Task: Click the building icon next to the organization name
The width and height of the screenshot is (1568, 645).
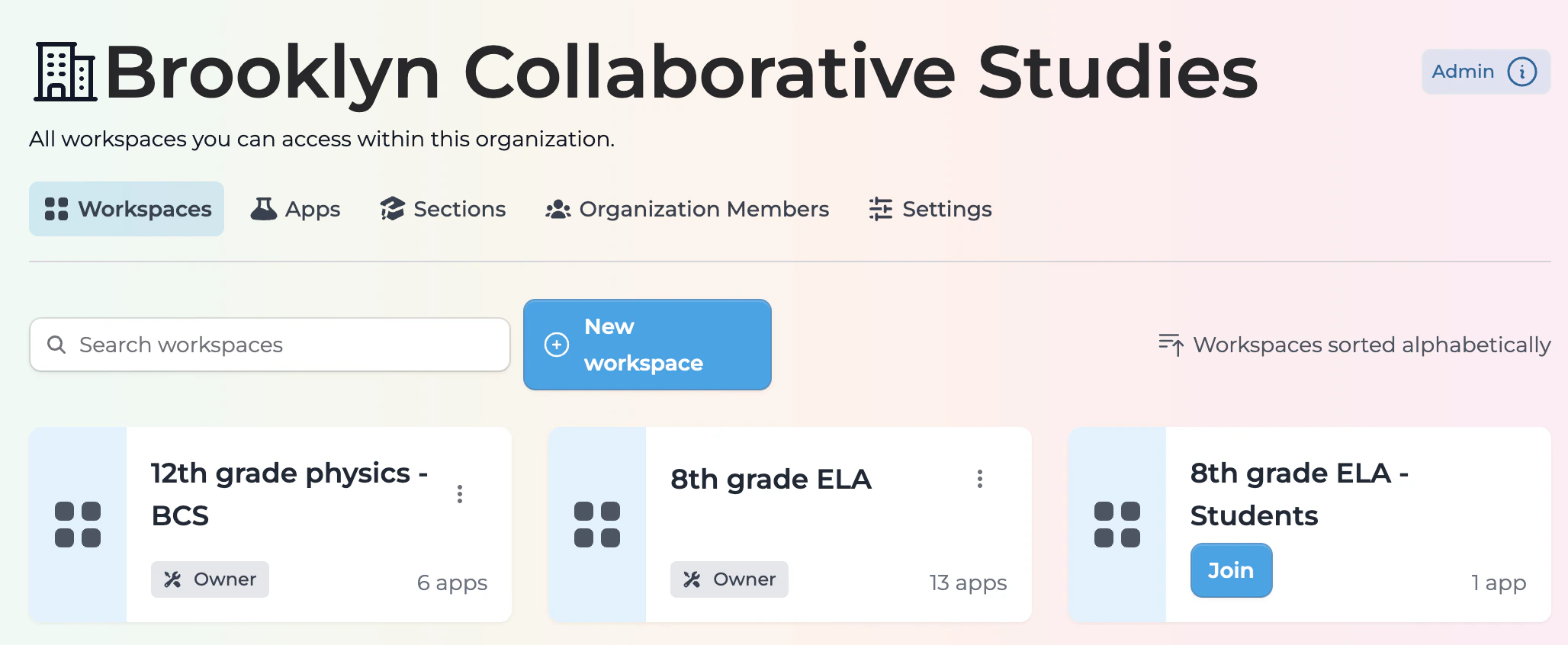Action: tap(65, 72)
